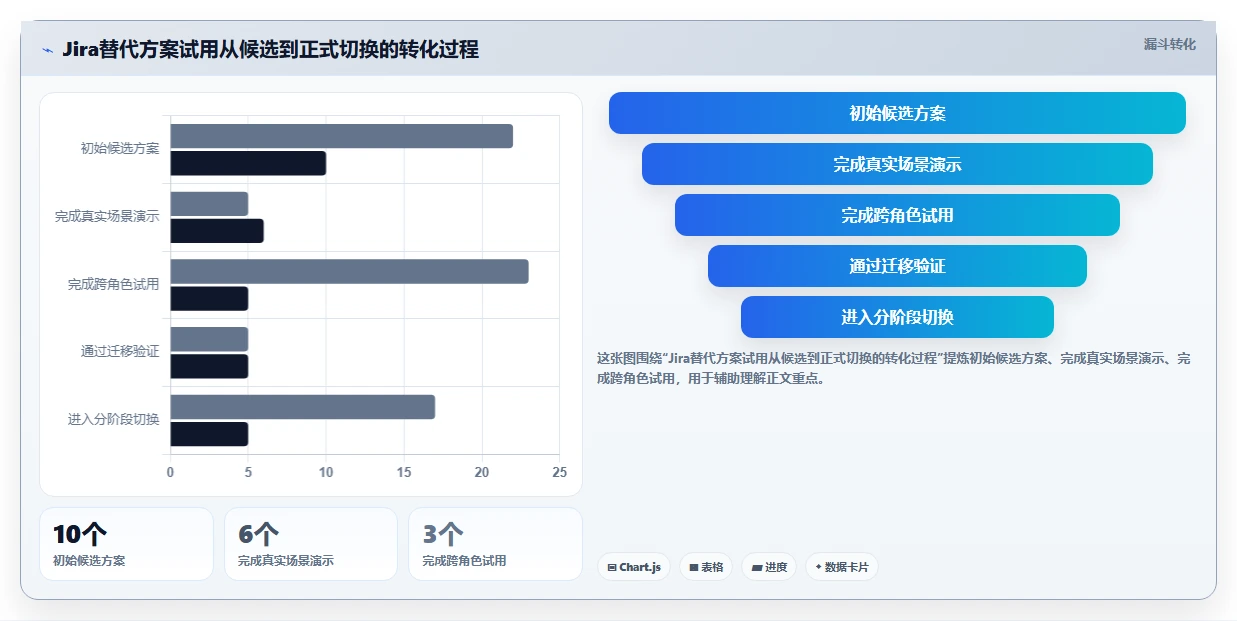Click the dark bar for 通过迁移验证

pyautogui.click(x=209, y=366)
